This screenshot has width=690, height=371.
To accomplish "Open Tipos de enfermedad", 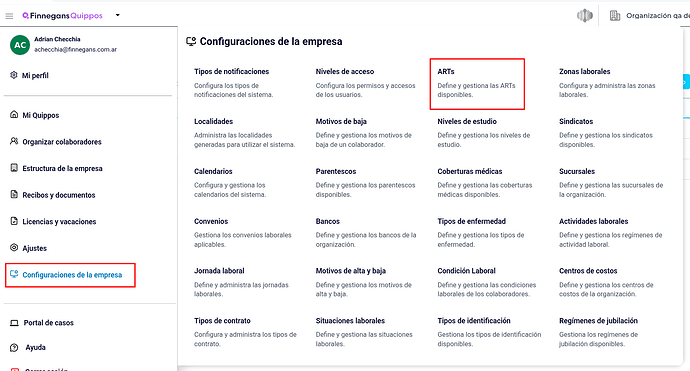I will click(472, 221).
